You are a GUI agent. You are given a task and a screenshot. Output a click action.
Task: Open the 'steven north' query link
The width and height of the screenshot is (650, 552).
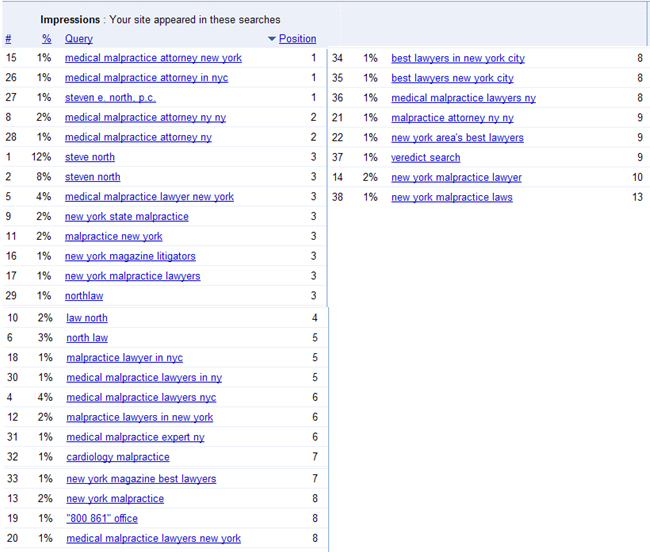pos(92,177)
